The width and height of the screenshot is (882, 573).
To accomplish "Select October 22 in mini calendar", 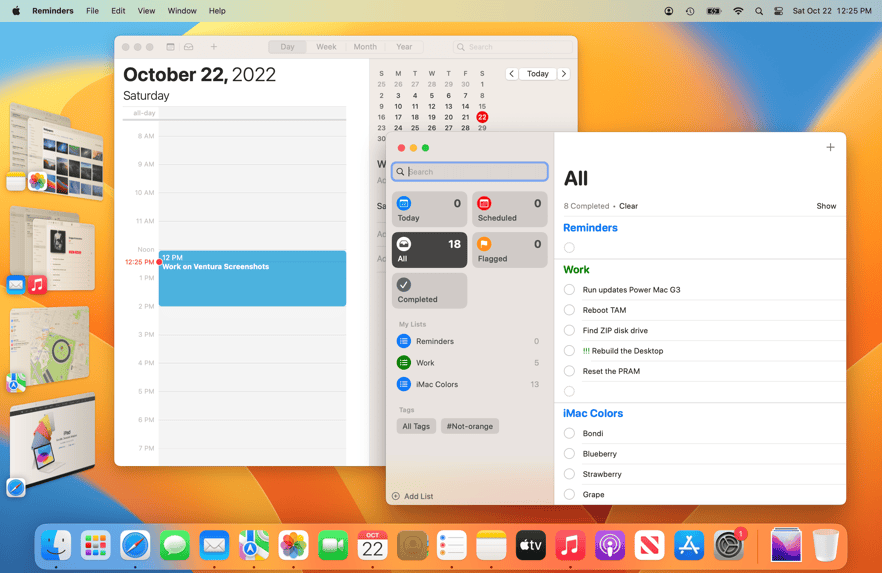I will tap(482, 117).
